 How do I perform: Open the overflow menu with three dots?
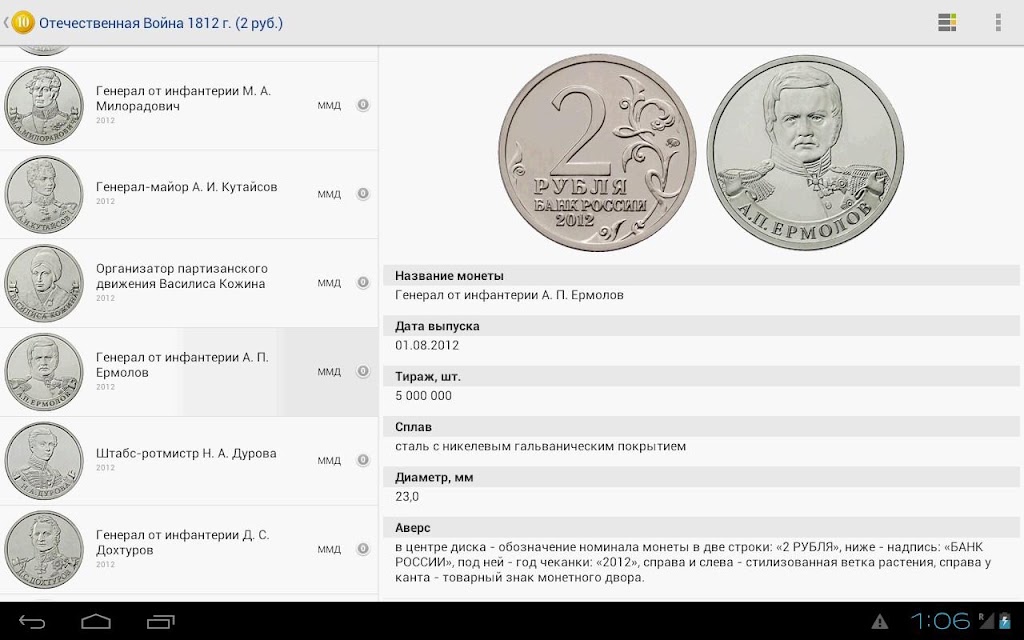(x=998, y=22)
